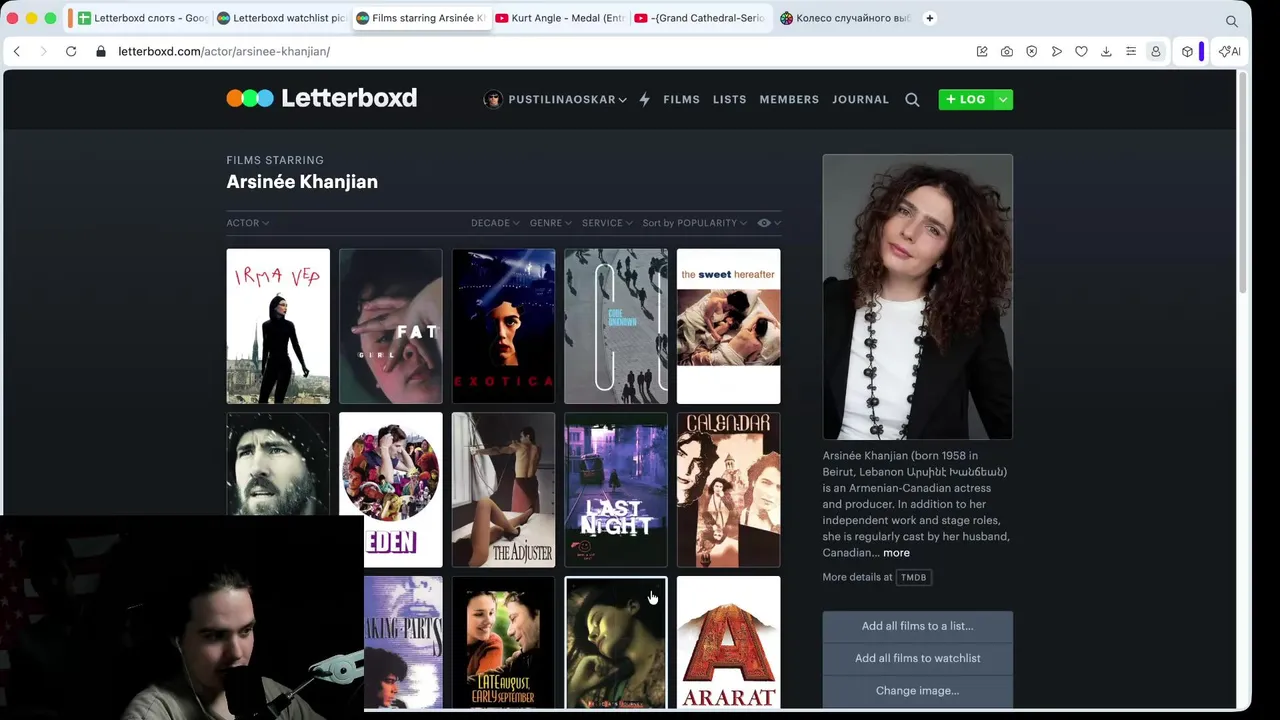Open the PUSTILINAOSKAR account menu

pos(567,99)
